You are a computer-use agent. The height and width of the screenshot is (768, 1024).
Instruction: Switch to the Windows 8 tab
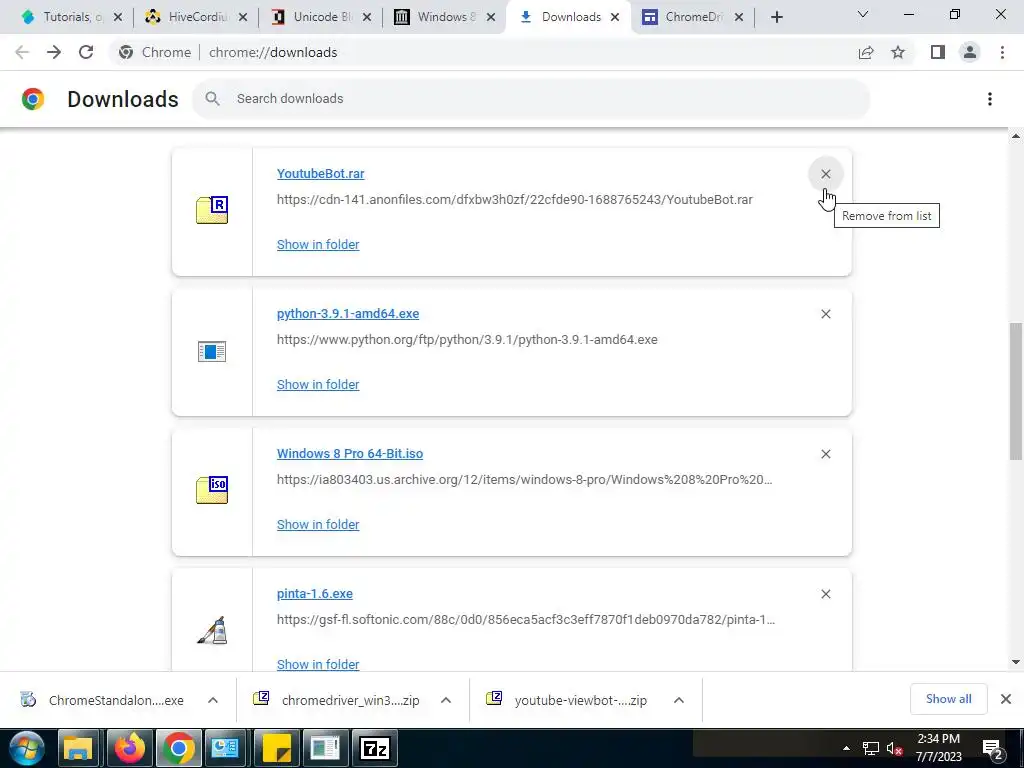click(x=438, y=17)
